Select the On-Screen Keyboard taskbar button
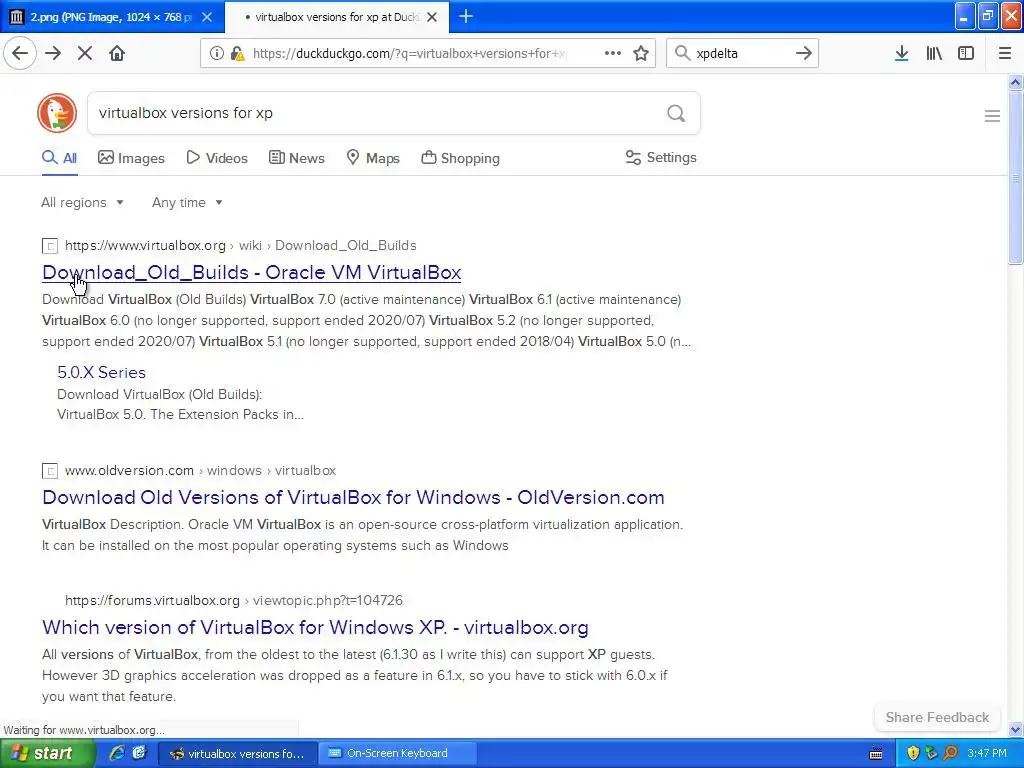Image resolution: width=1024 pixels, height=768 pixels. tap(397, 753)
